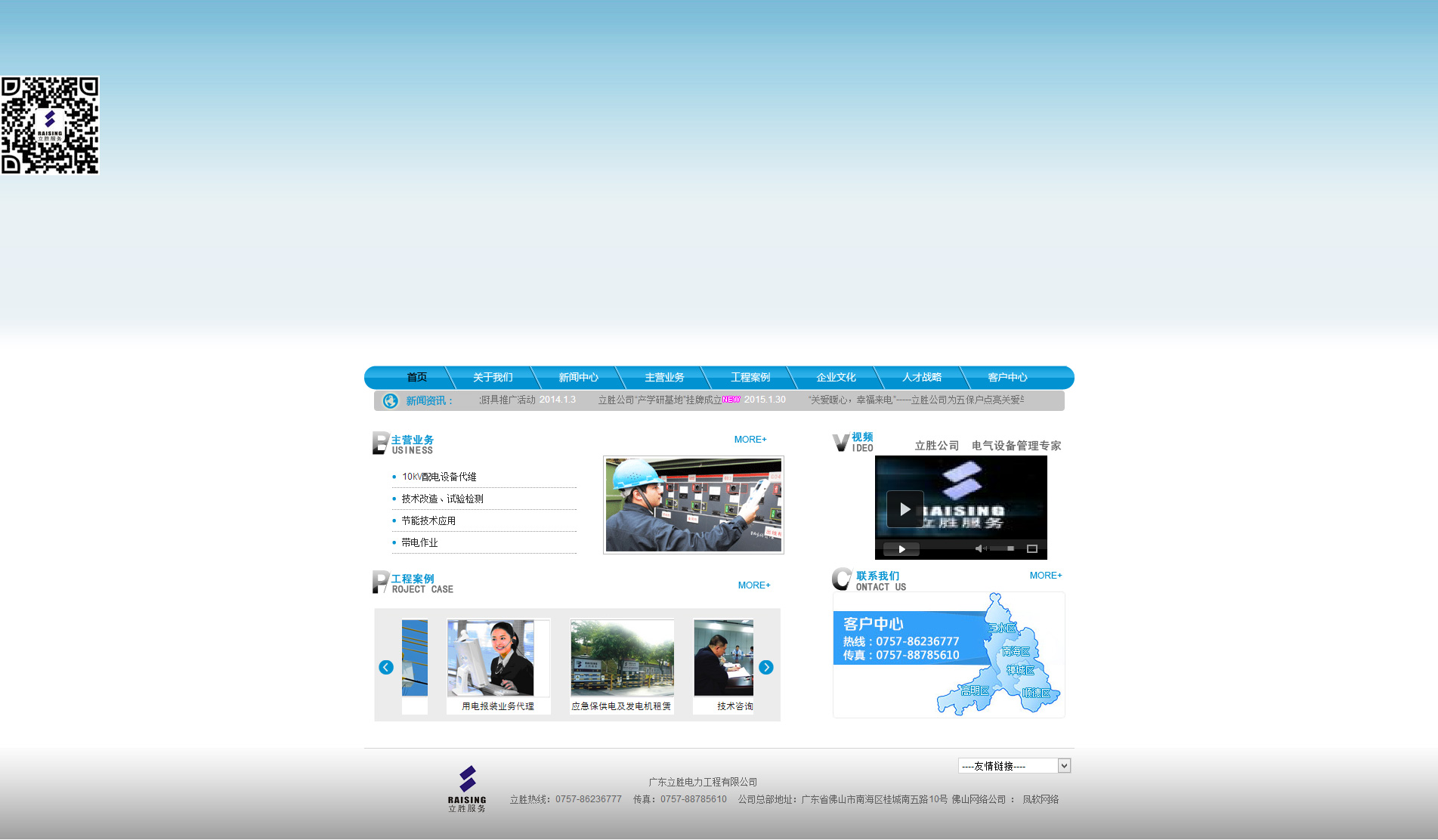Select 顺德区 on the district map
1438x840 pixels.
tap(1035, 693)
